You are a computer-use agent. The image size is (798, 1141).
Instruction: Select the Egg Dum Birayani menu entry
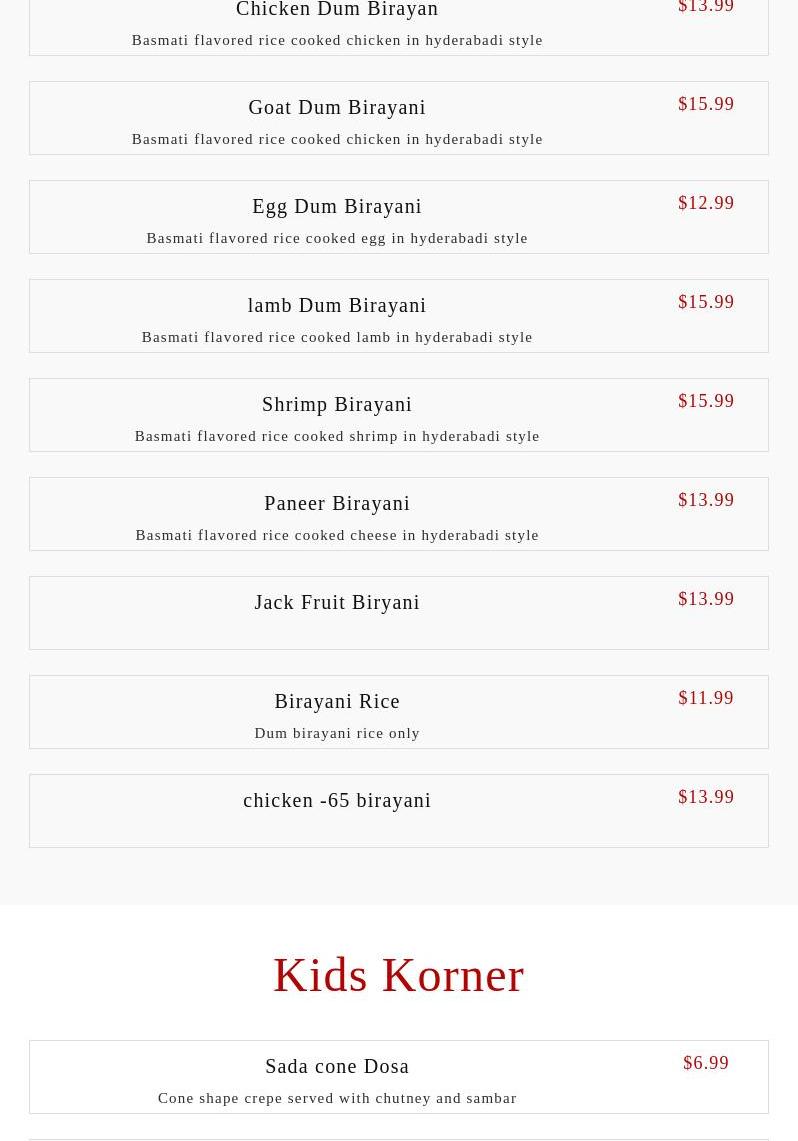coord(337,206)
